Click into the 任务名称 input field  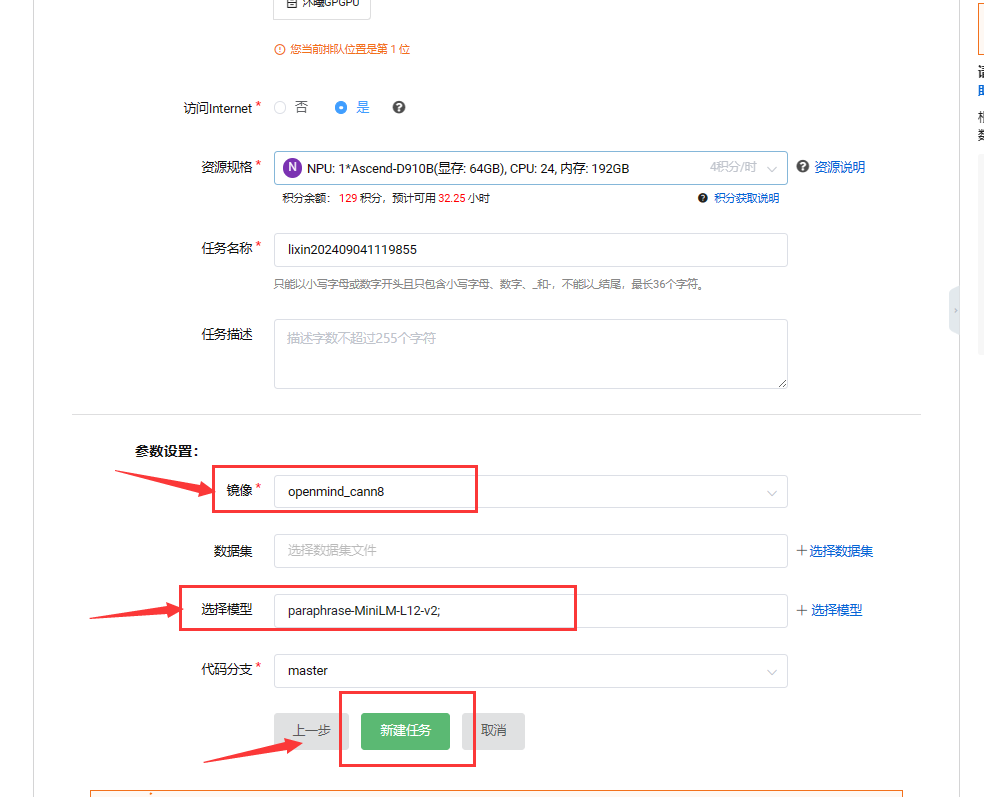pos(530,250)
